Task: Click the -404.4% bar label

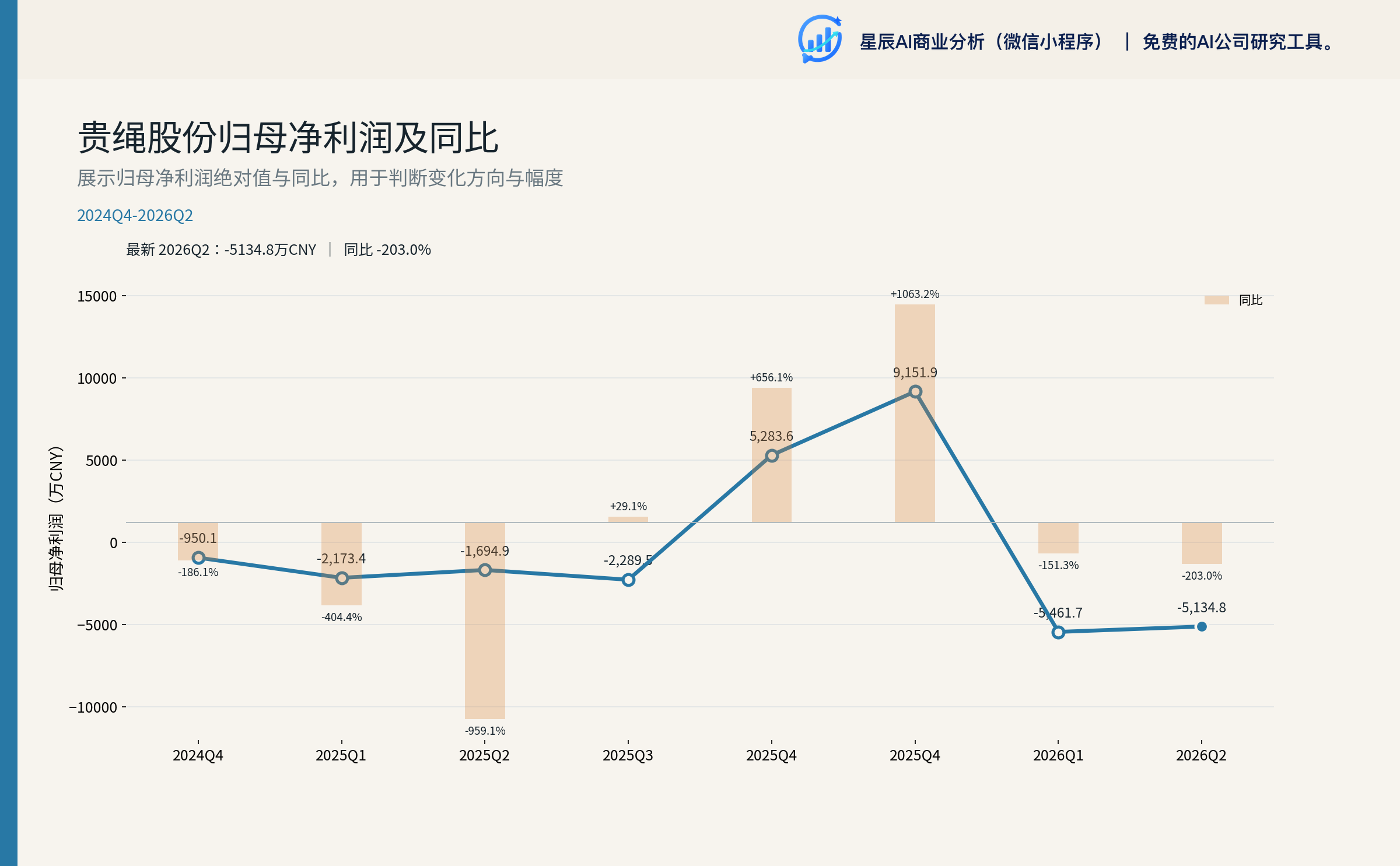Action: 341,617
